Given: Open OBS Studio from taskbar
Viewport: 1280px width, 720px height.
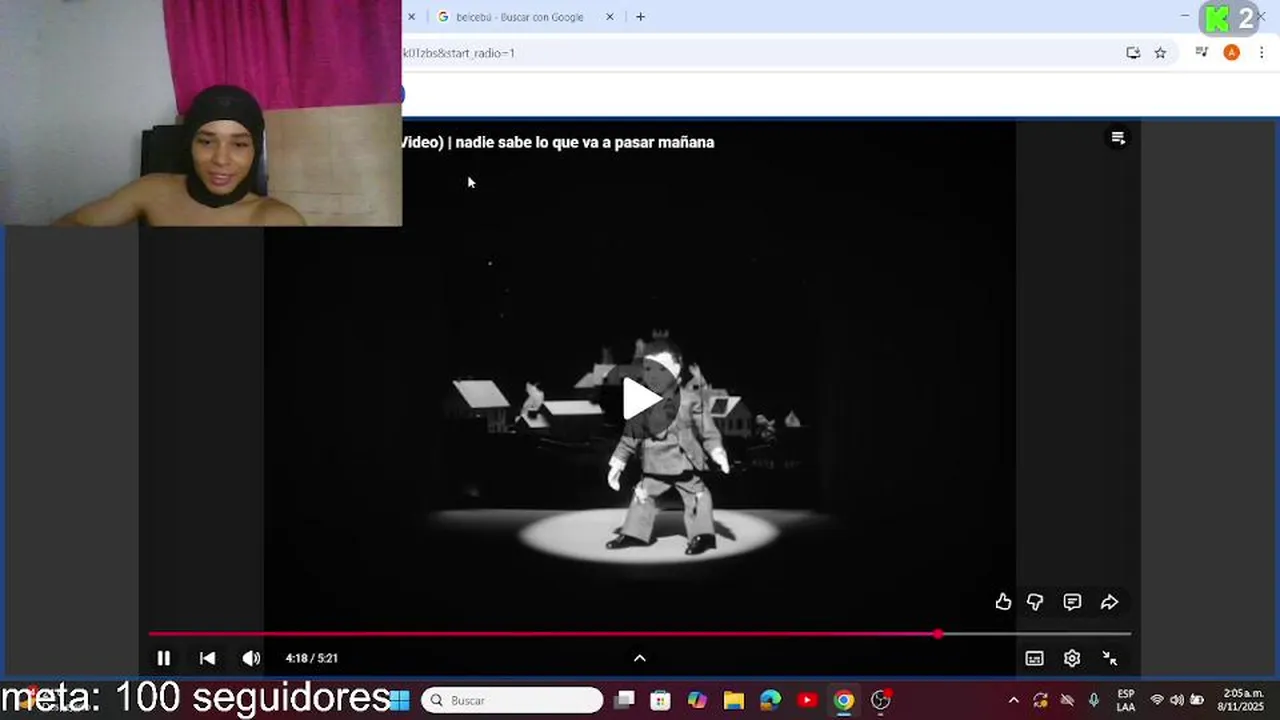Looking at the screenshot, I should click(x=881, y=700).
